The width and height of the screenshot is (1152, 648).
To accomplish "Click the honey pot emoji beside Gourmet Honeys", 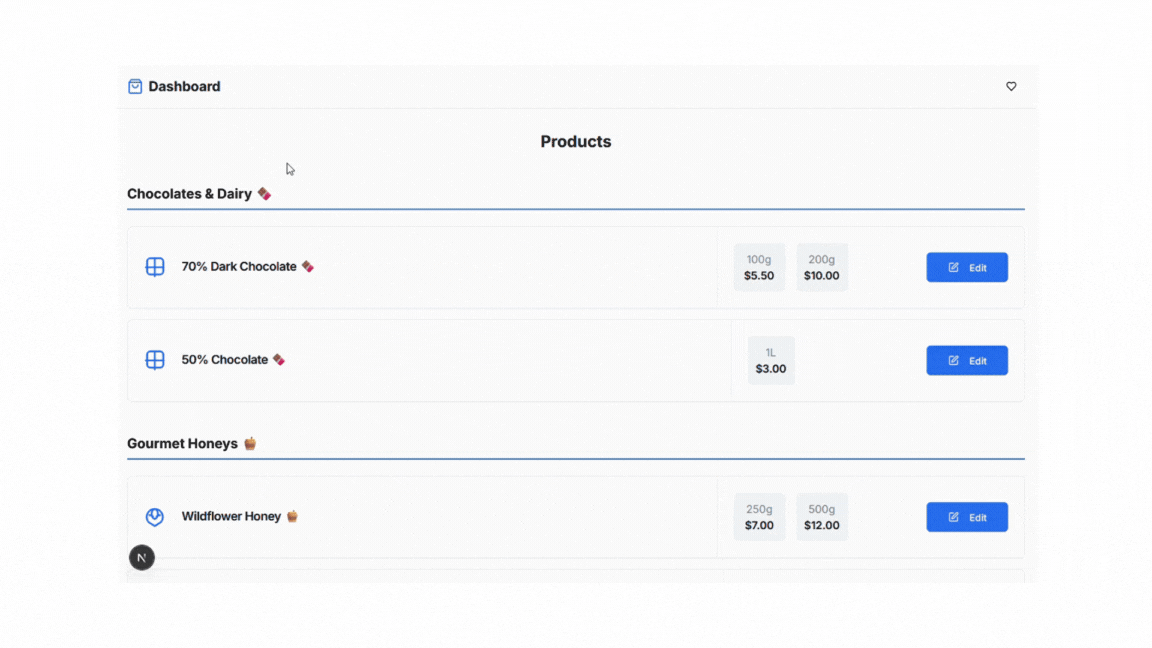I will tap(250, 443).
